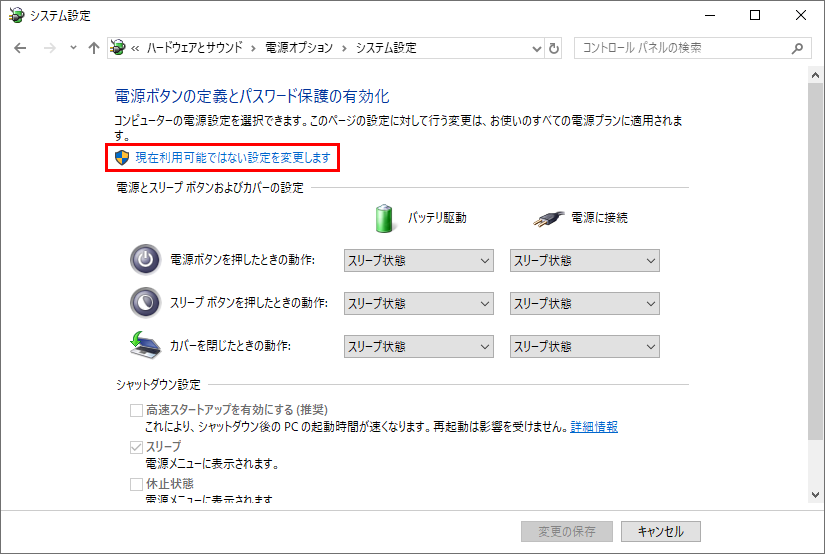The image size is (825, 554).
Task: Click the キャンセル button
Action: coord(661,531)
